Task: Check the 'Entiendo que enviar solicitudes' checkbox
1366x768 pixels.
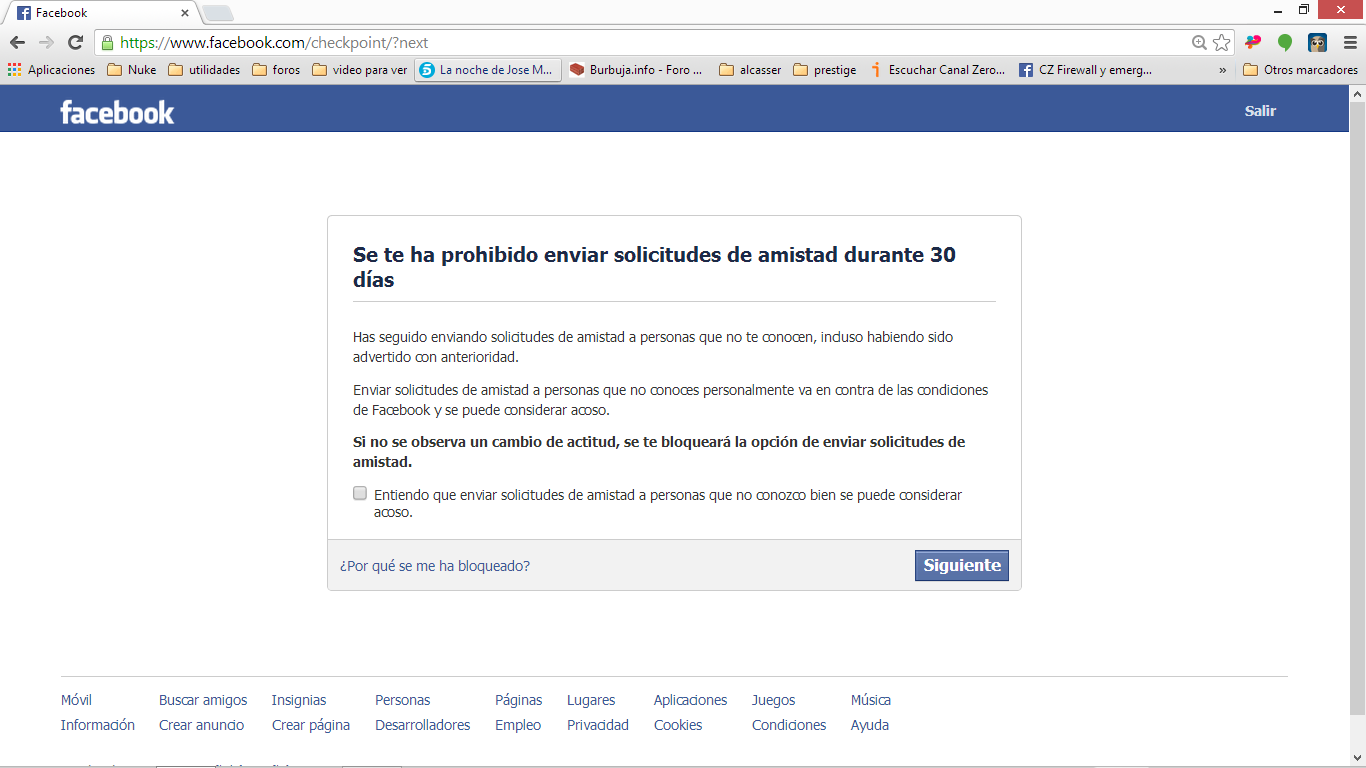Action: (360, 493)
